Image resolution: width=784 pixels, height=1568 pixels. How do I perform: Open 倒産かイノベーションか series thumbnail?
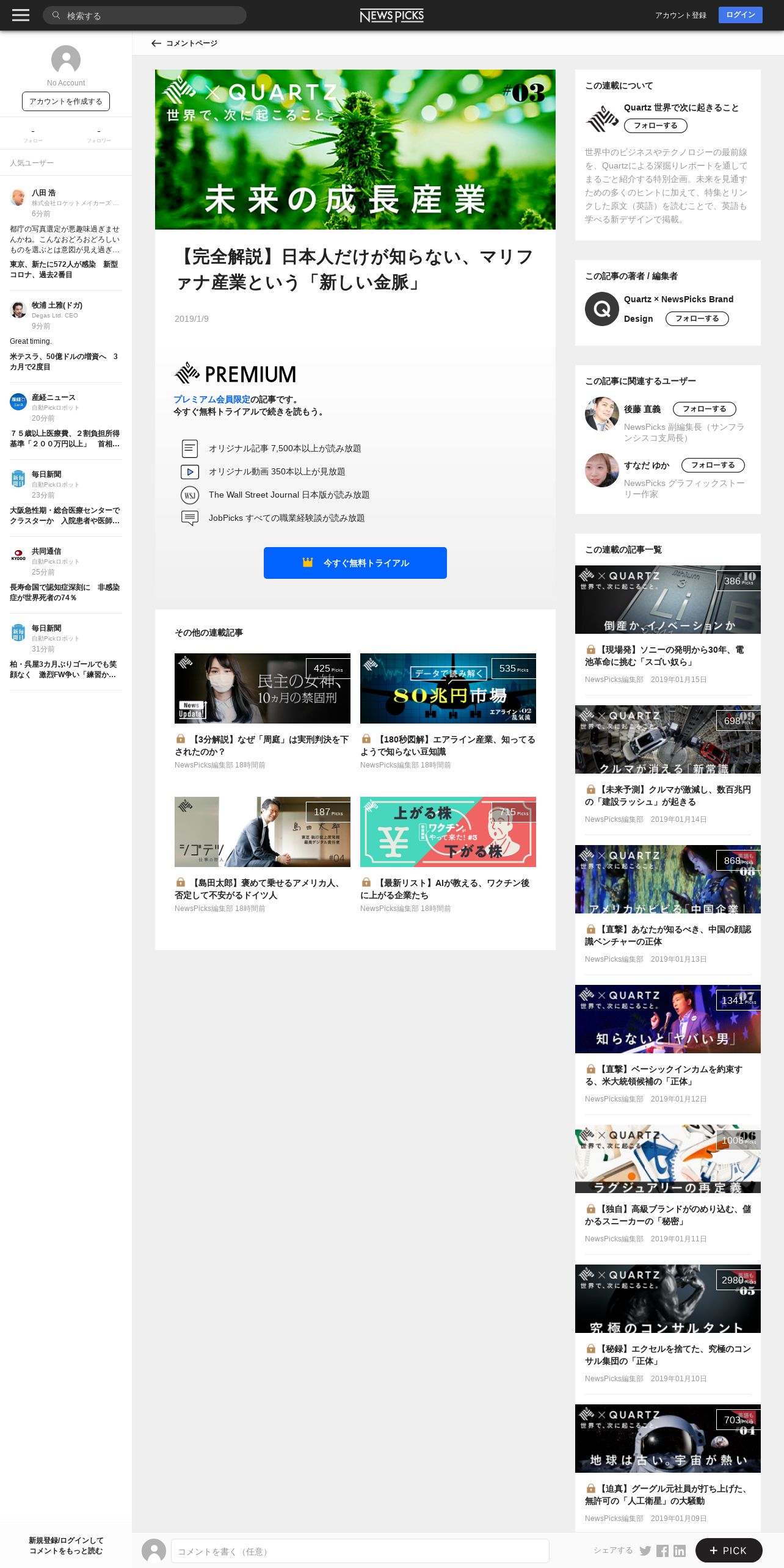[x=668, y=600]
